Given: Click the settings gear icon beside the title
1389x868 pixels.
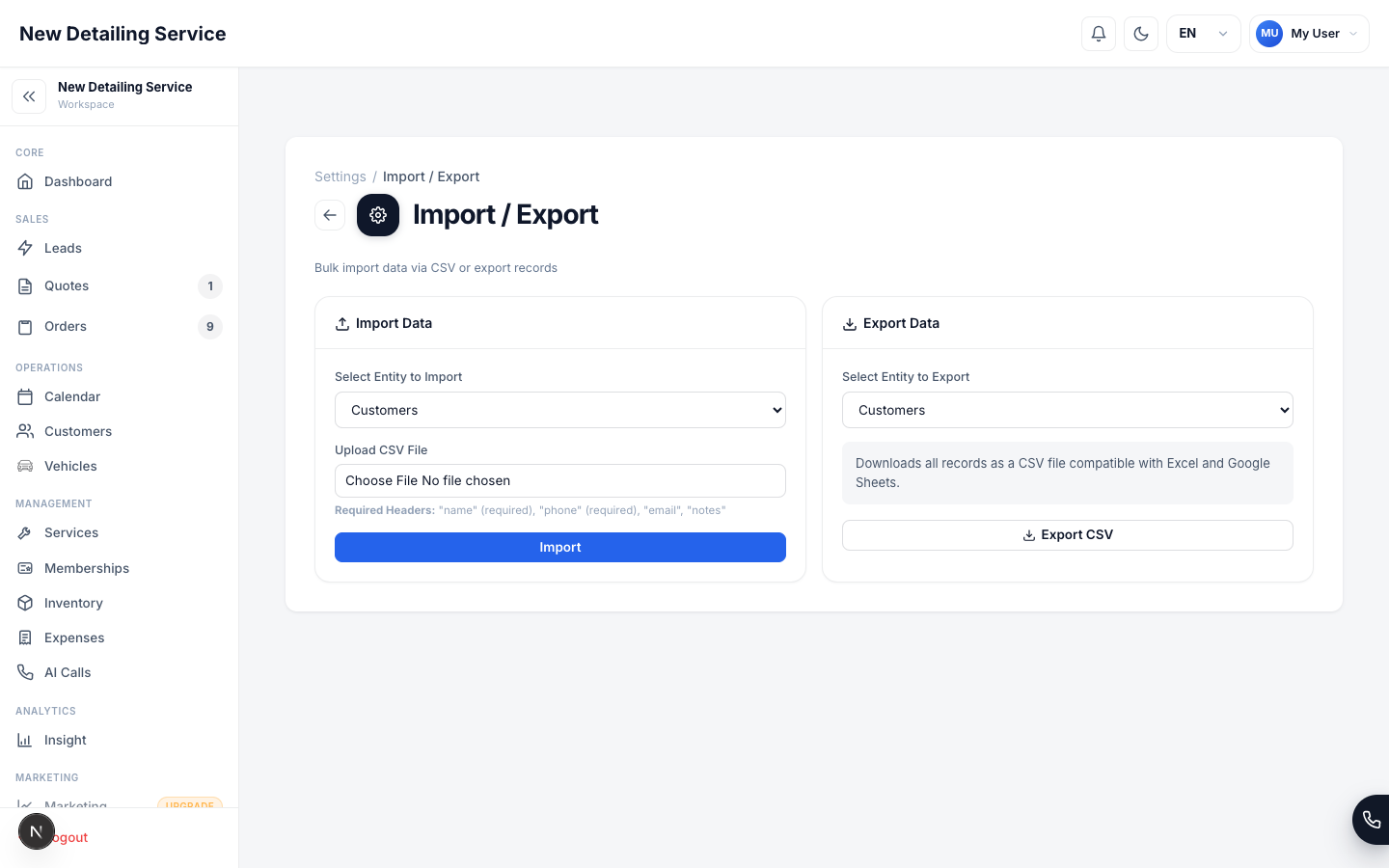Looking at the screenshot, I should coord(378,215).
